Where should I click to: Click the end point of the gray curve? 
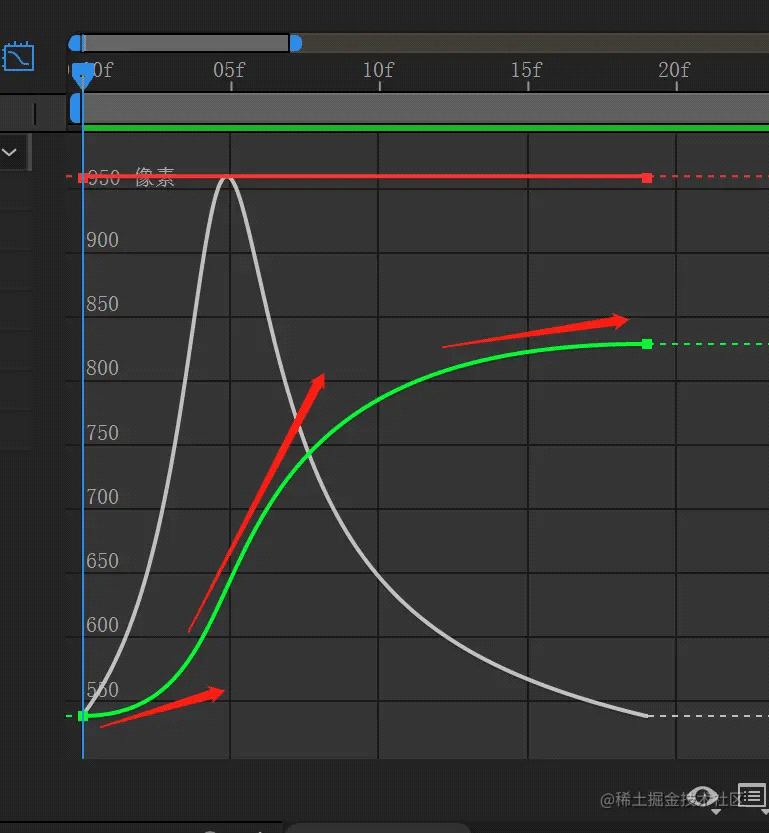pos(647,716)
